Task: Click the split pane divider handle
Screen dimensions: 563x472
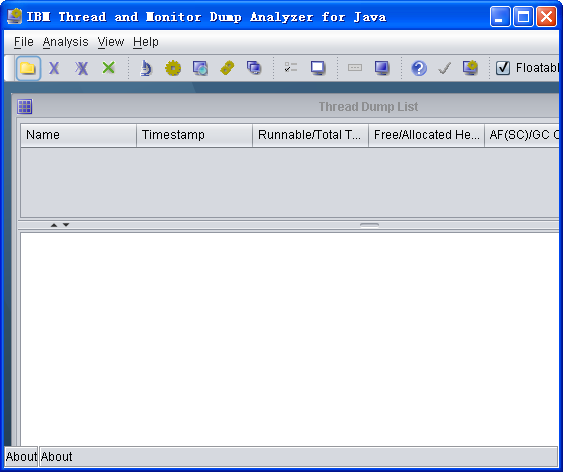Action: coord(369,225)
